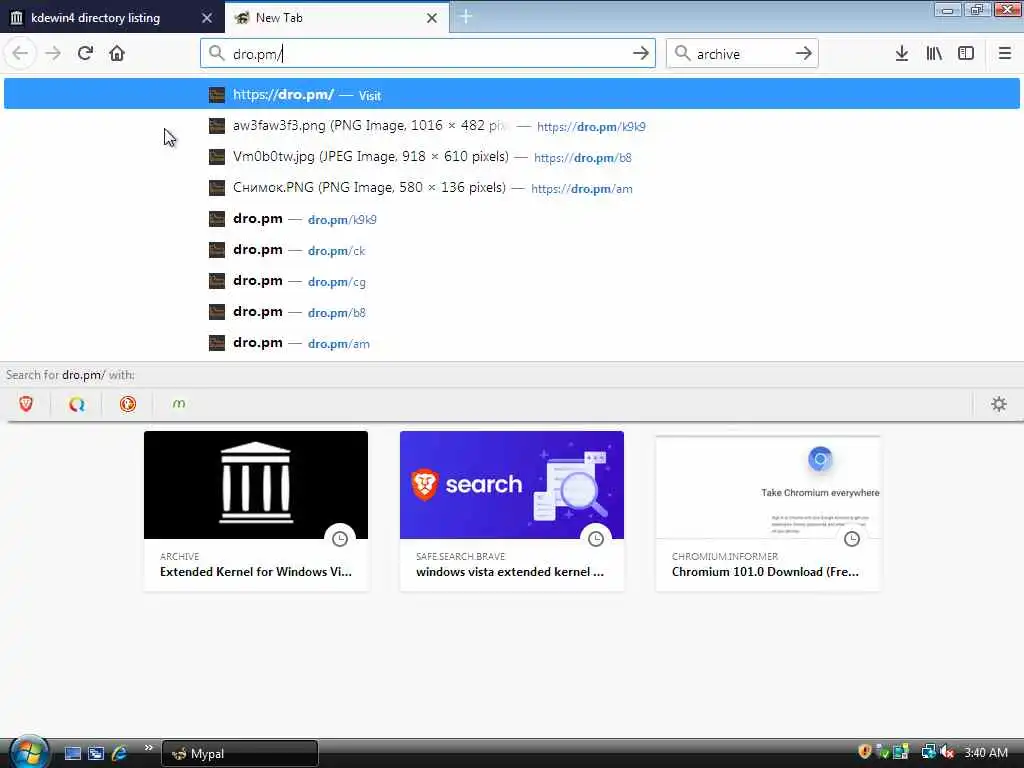Submit the archive search with arrow

tap(803, 53)
